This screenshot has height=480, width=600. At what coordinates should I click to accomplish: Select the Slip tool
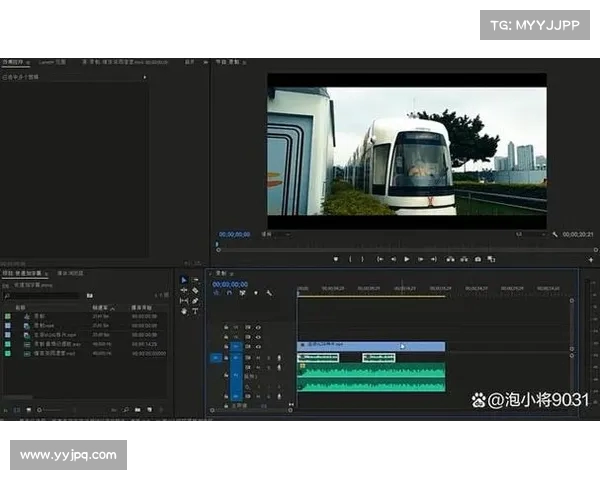click(x=184, y=301)
